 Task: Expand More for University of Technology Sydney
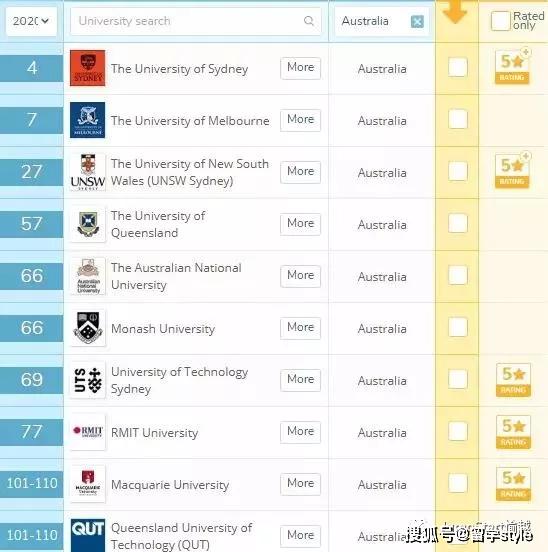pos(300,380)
